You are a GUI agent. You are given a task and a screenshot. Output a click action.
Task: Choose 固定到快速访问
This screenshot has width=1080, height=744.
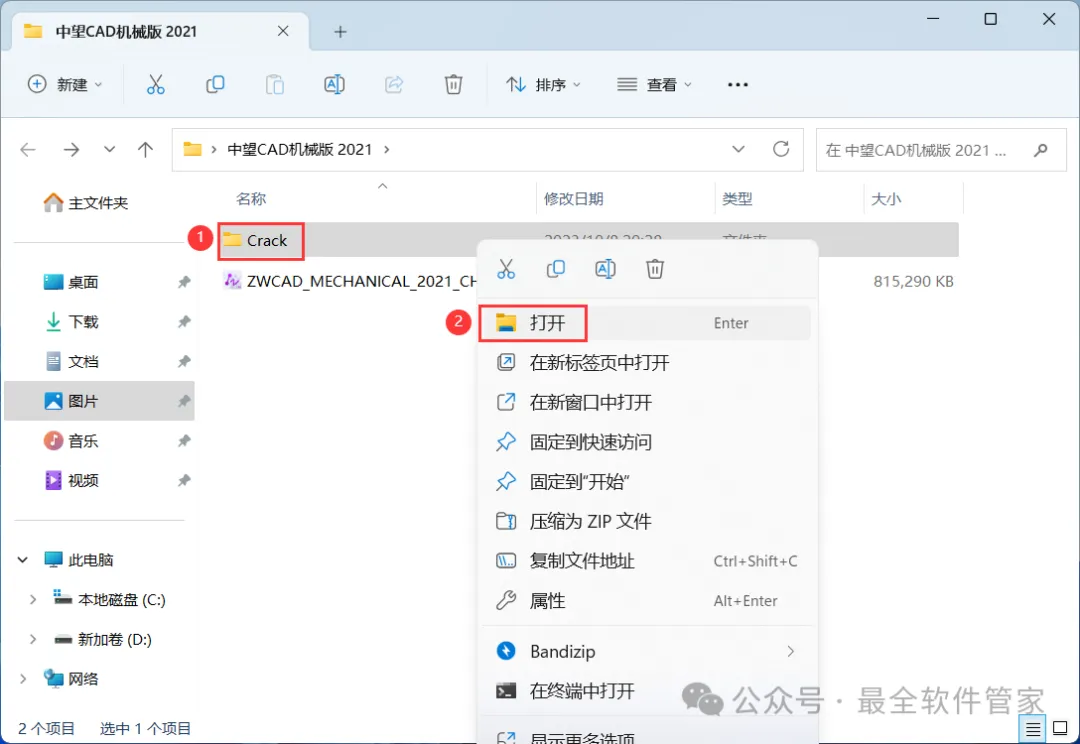click(x=645, y=442)
